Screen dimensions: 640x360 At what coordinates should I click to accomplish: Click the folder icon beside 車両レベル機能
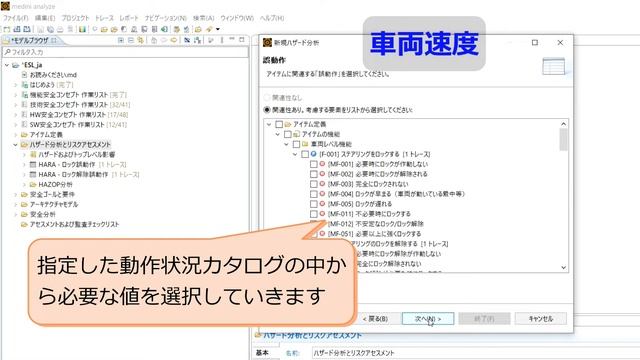pos(304,144)
